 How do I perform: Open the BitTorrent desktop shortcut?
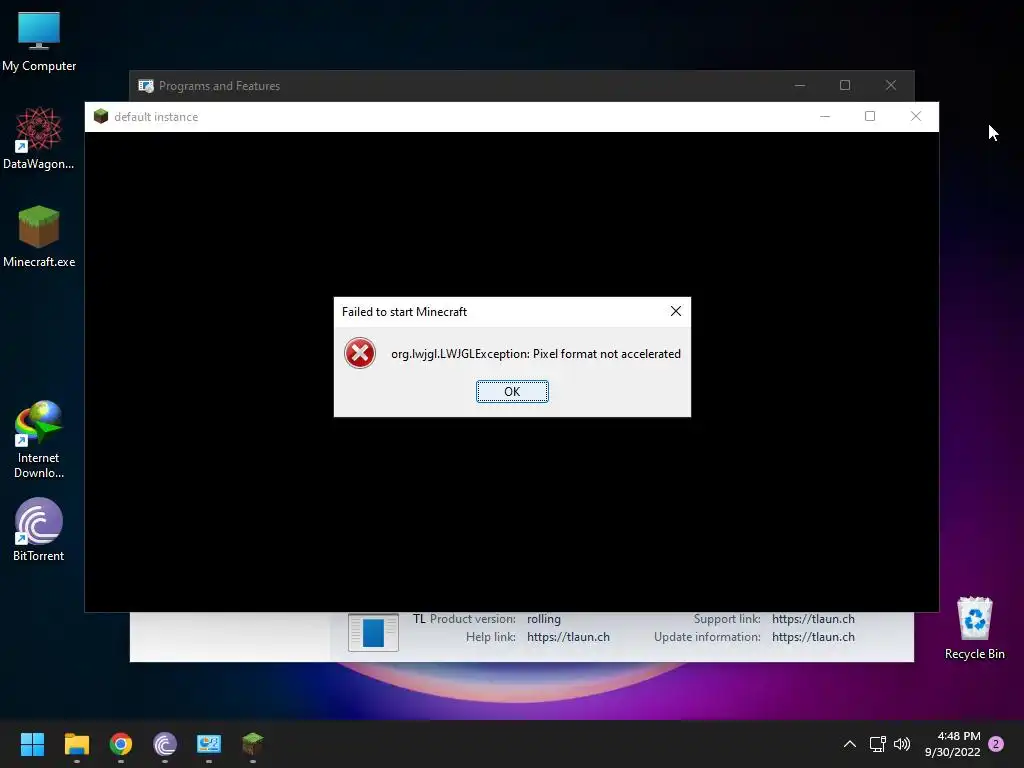39,530
